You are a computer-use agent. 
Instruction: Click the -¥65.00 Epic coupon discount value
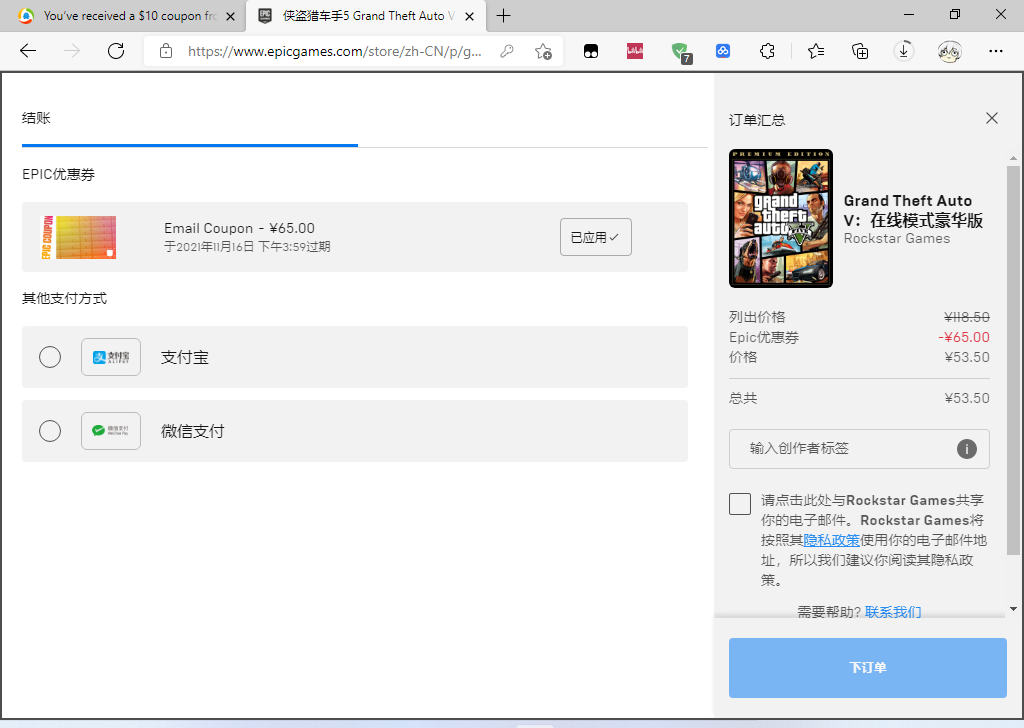[x=964, y=338]
